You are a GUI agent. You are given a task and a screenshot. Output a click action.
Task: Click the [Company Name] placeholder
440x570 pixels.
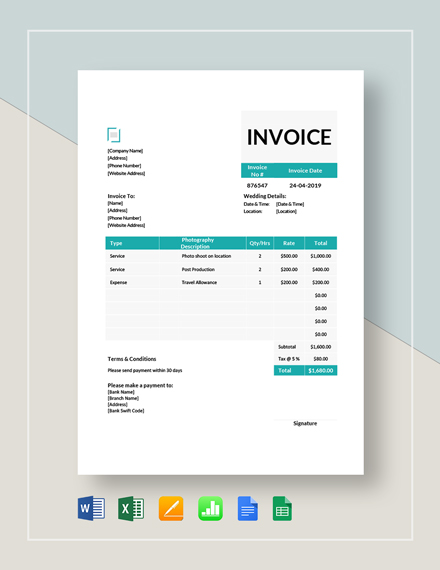[x=125, y=150]
